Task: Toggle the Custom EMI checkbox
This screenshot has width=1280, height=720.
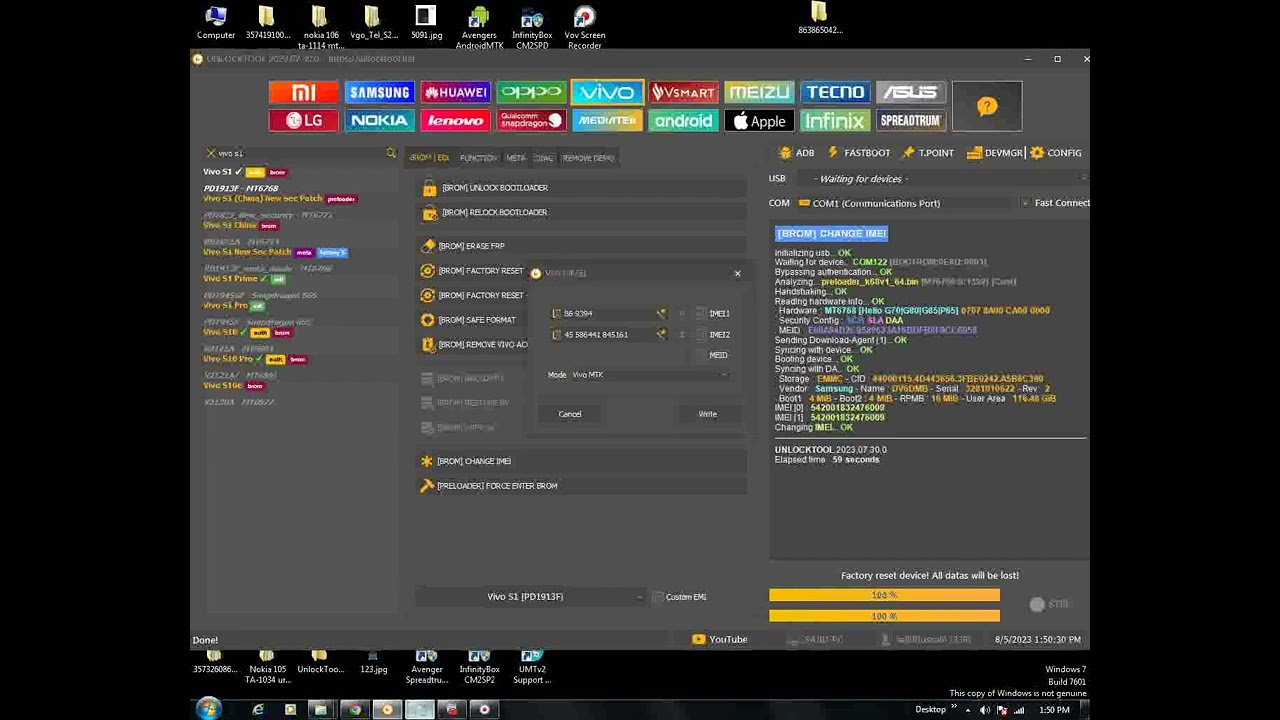Action: tap(657, 597)
